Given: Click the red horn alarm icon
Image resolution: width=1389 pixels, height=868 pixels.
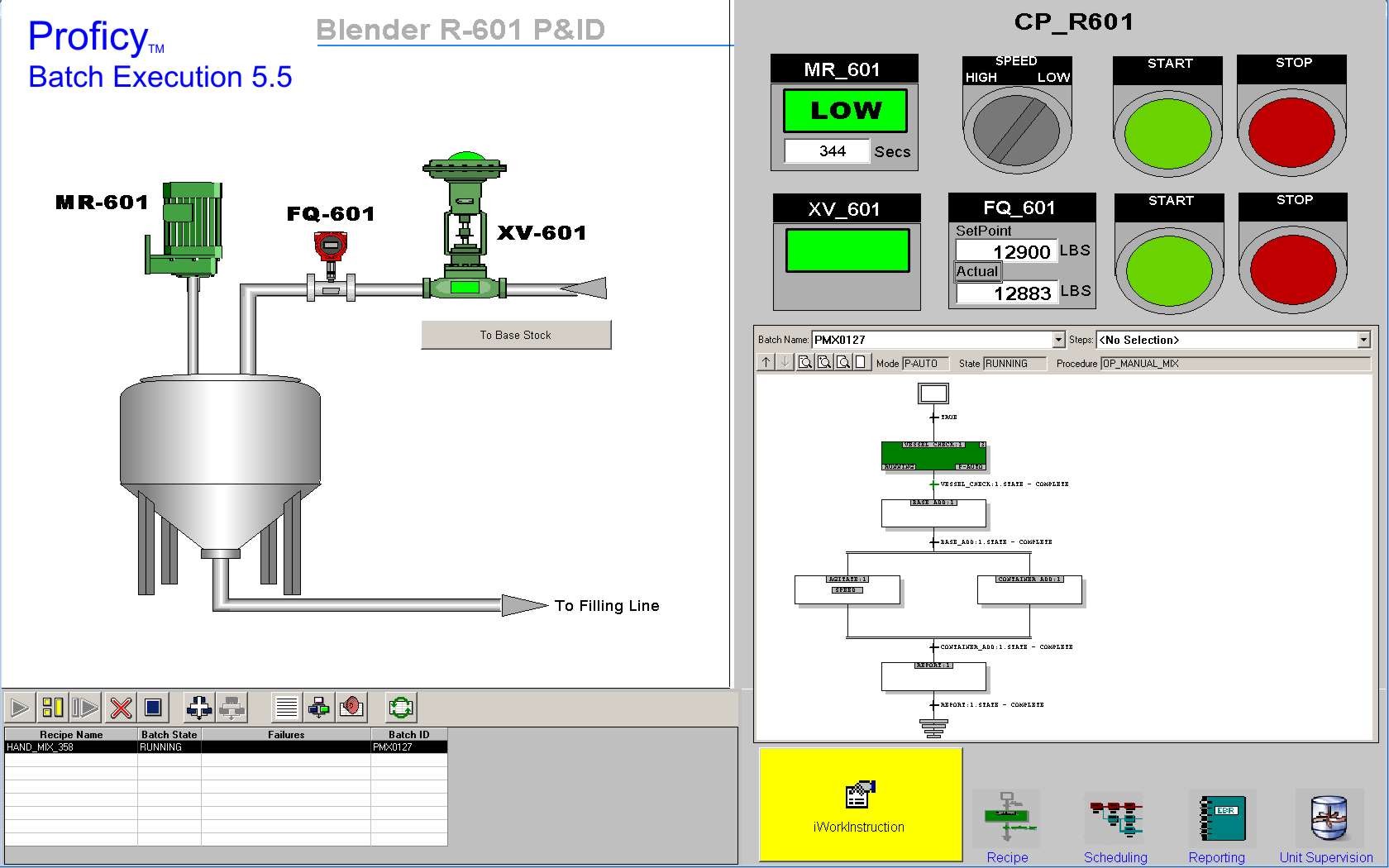Looking at the screenshot, I should click(352, 708).
